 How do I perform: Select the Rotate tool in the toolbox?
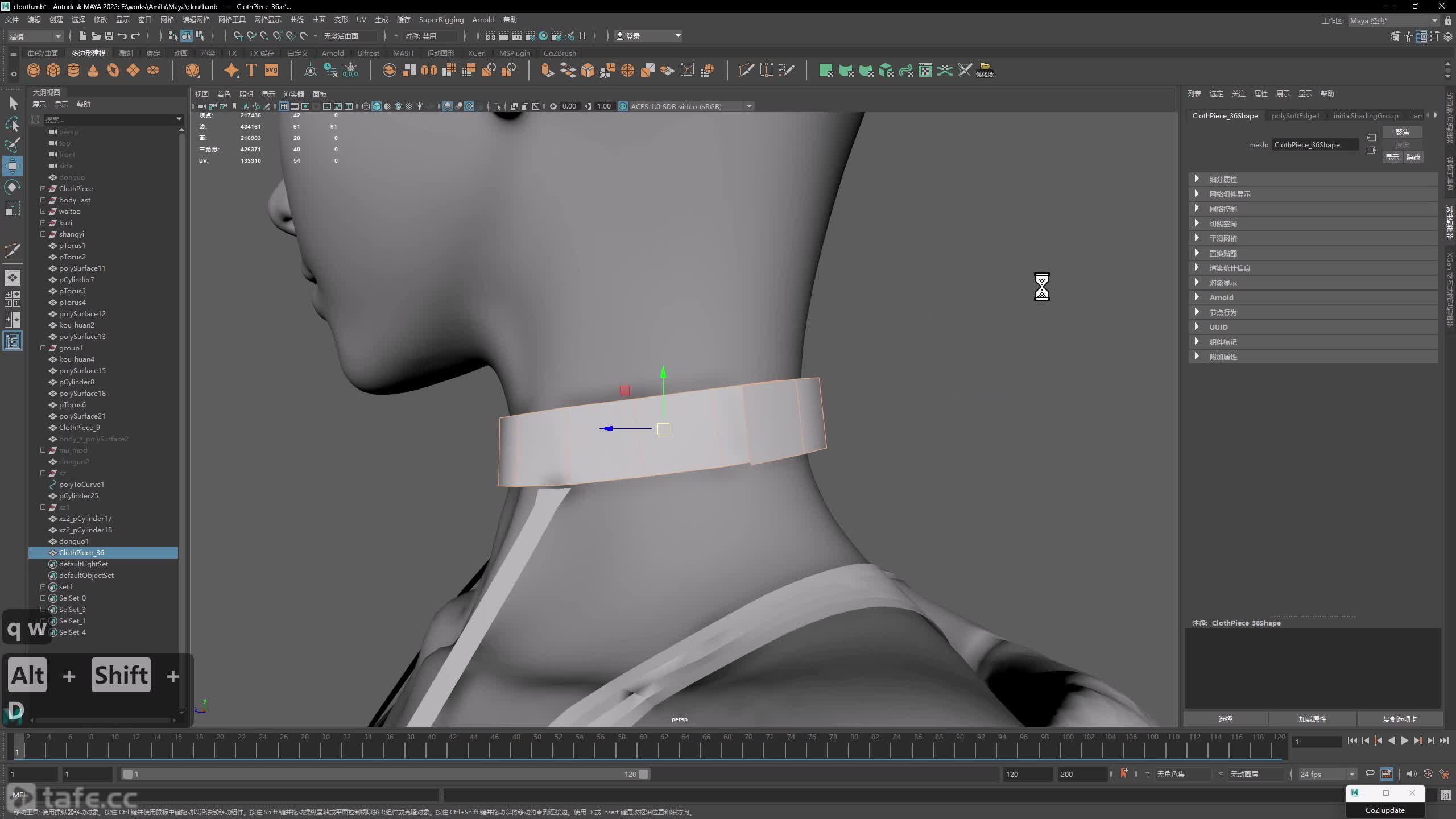(x=13, y=187)
